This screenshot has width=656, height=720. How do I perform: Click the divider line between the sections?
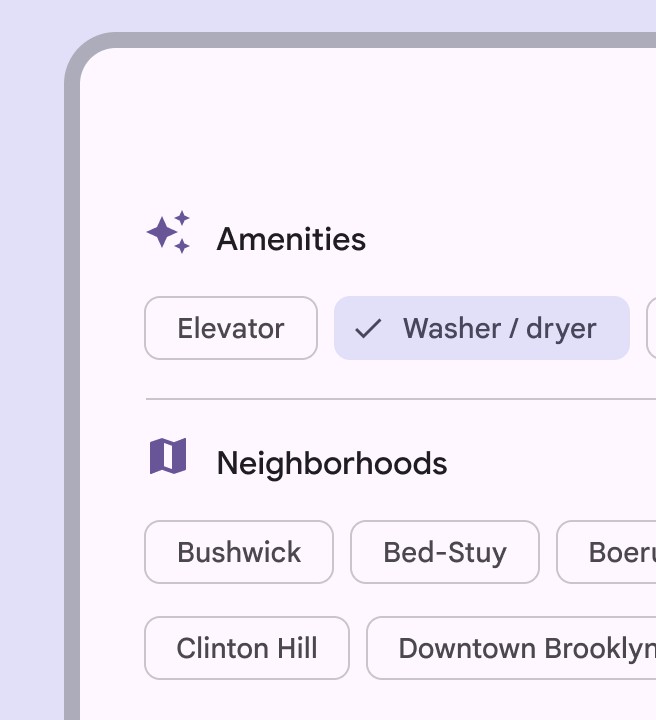point(400,399)
